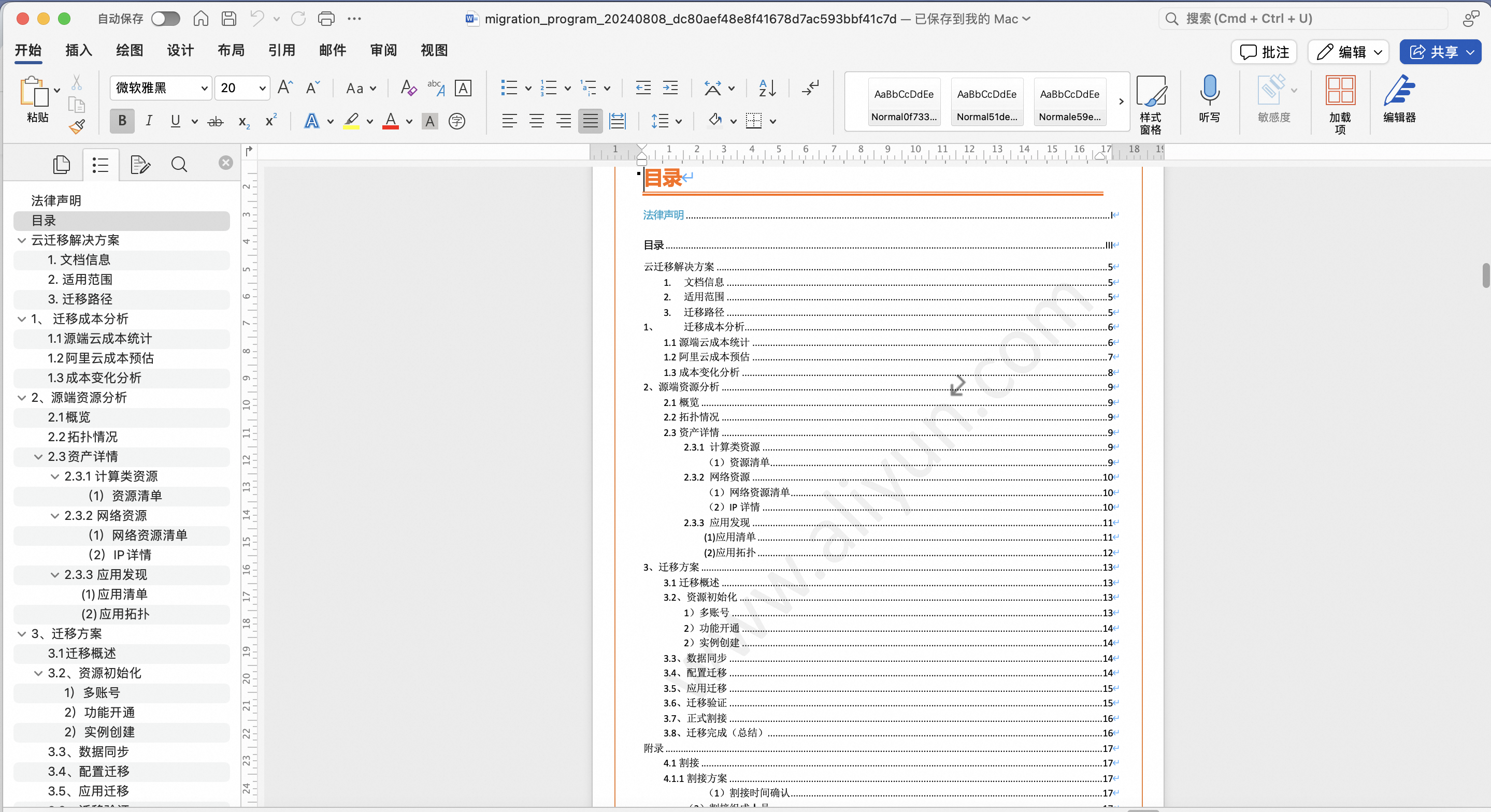This screenshot has width=1491, height=812.
Task: Toggle Bold formatting
Action: pyautogui.click(x=122, y=121)
